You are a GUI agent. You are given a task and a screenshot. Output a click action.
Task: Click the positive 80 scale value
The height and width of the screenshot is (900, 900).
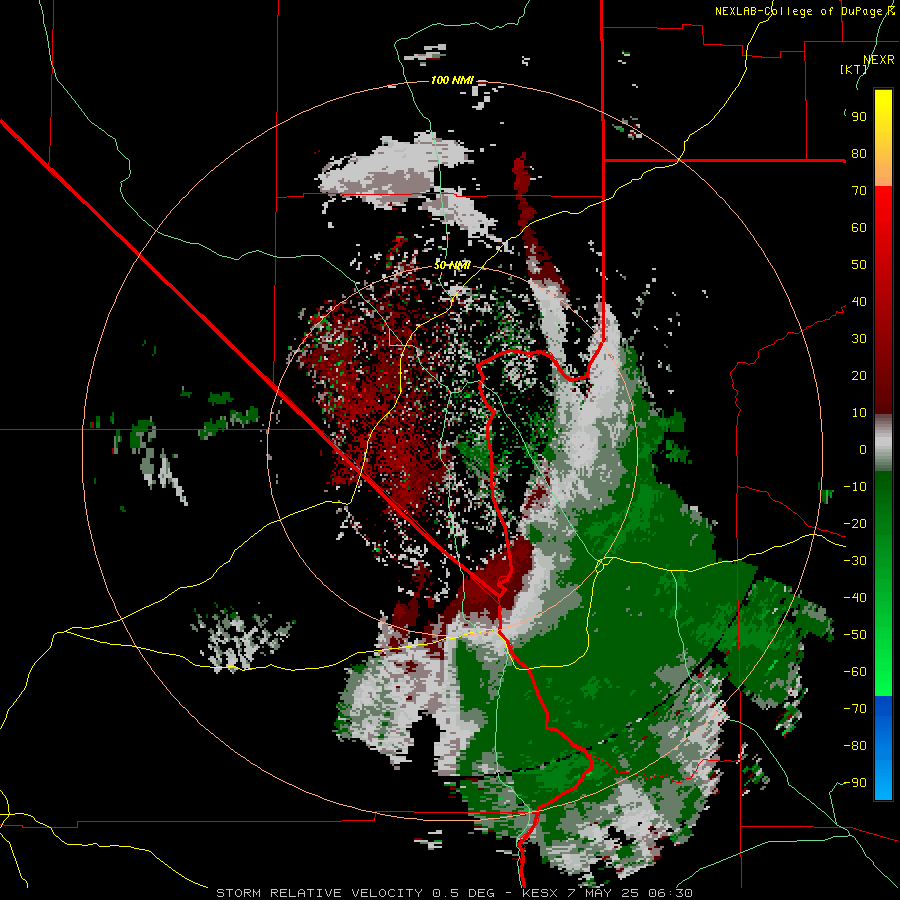point(859,154)
